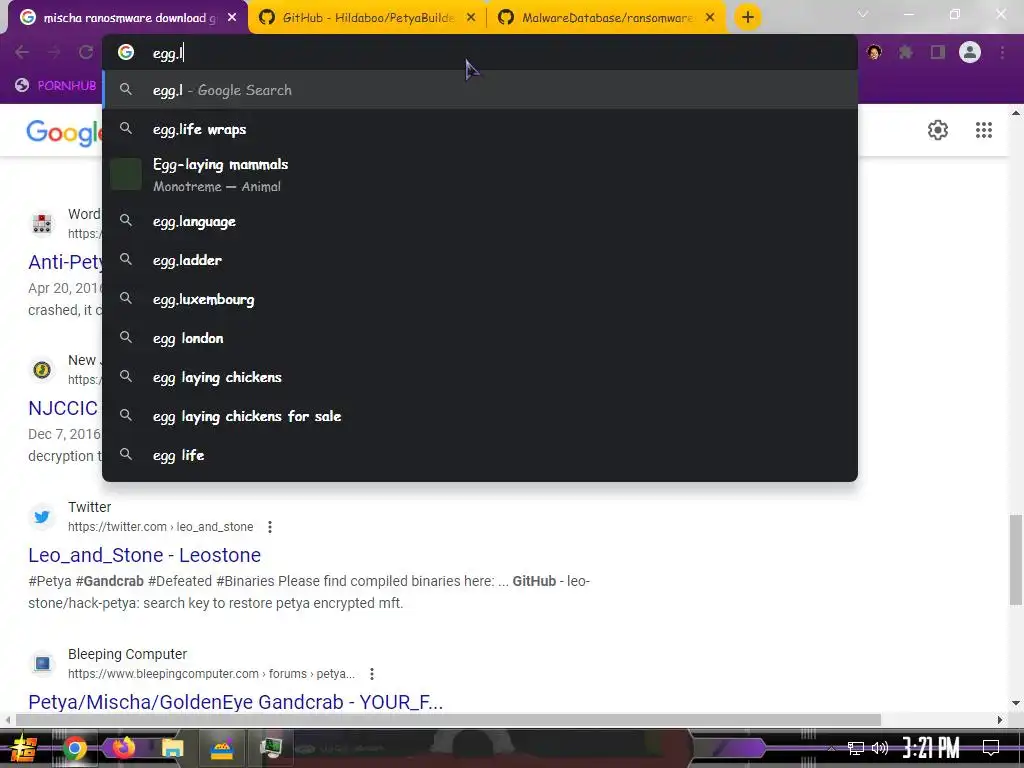
Task: Click the Google logo on the page
Action: (x=63, y=132)
